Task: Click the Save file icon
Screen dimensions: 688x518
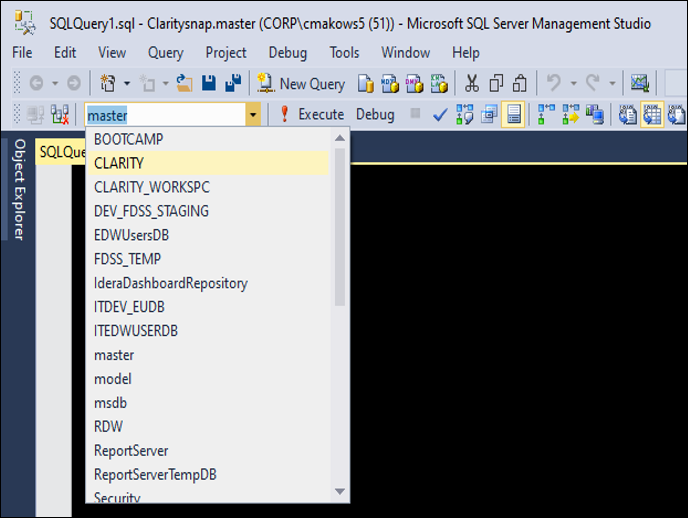Action: [x=209, y=84]
